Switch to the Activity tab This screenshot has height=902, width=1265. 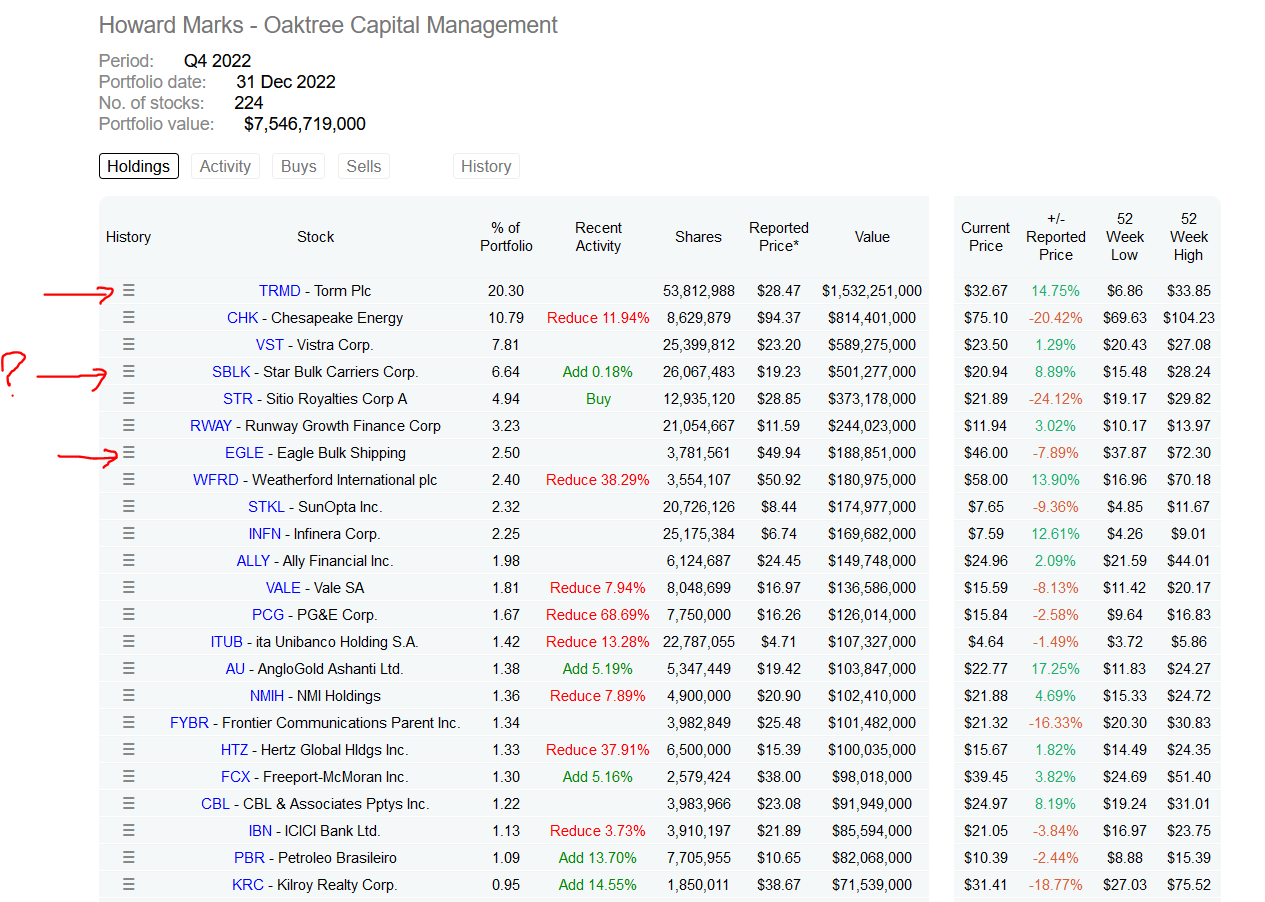pos(225,166)
